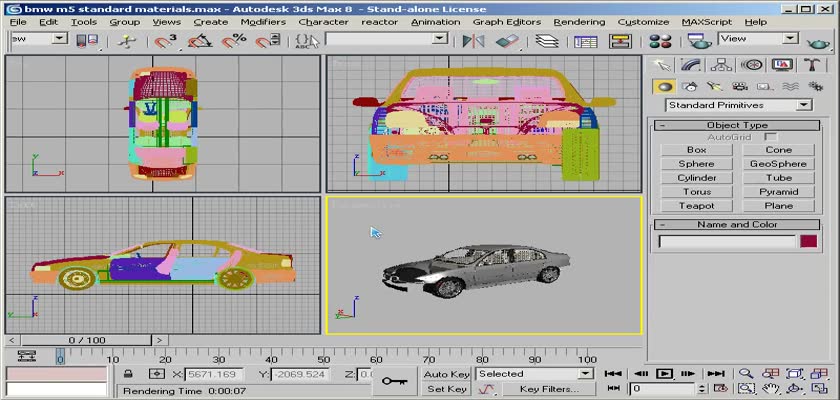The height and width of the screenshot is (400, 840).
Task: Toggle Absolute/Offset transform mode icon
Action: pyautogui.click(x=156, y=374)
